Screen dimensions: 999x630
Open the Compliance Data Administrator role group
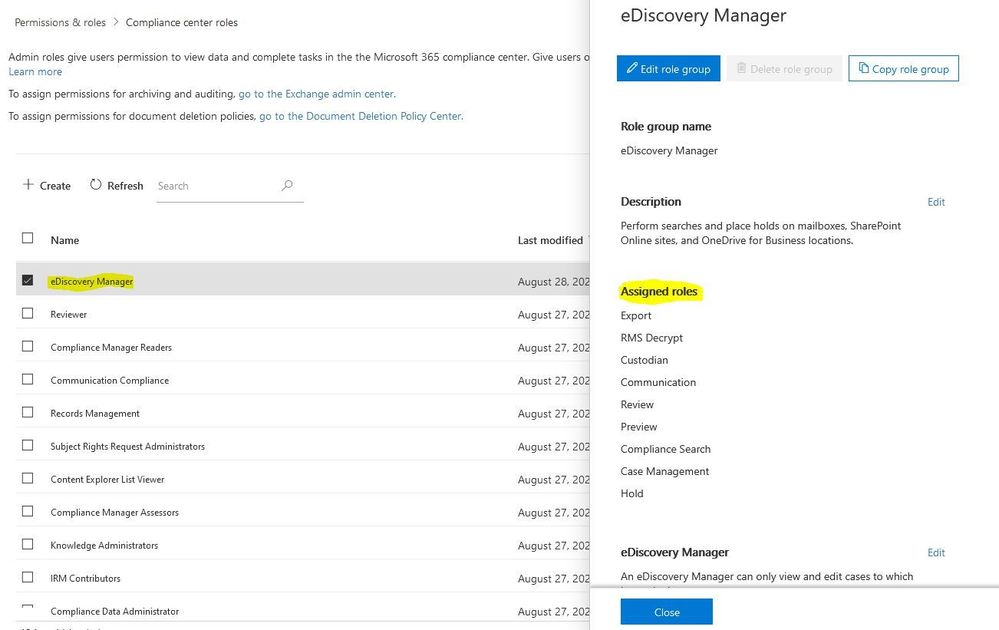click(115, 612)
